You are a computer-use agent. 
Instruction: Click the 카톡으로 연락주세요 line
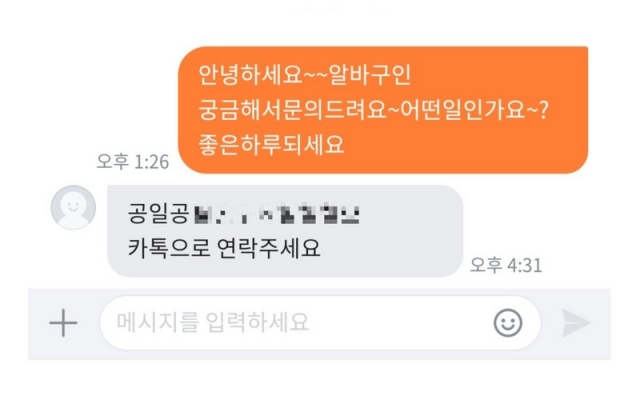pyautogui.click(x=224, y=248)
